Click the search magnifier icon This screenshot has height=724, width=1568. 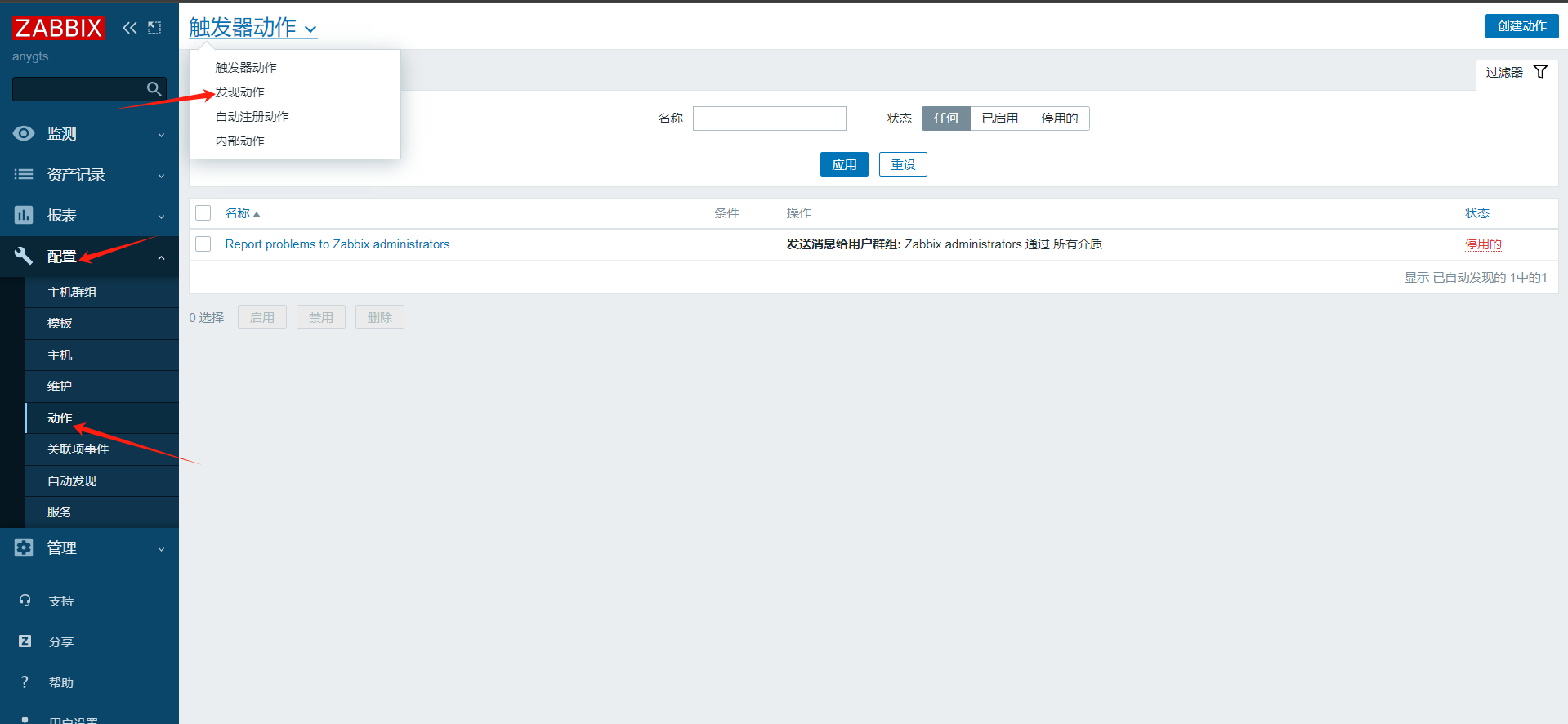154,89
